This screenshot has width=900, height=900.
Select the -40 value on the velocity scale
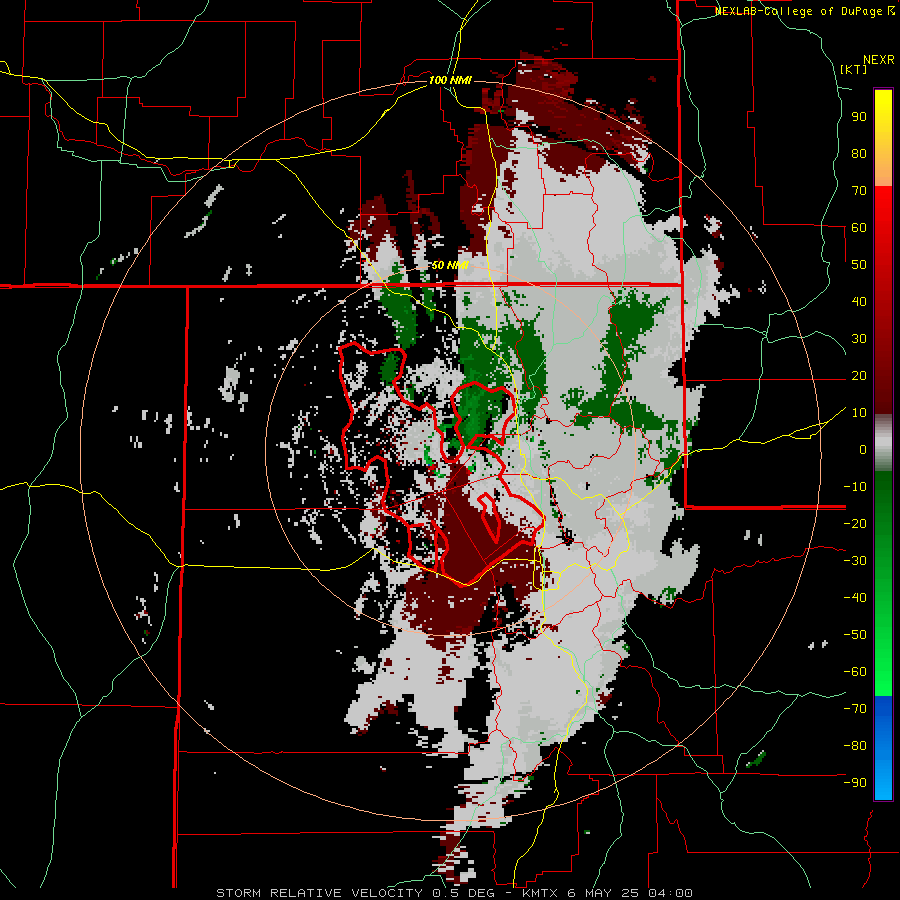pyautogui.click(x=855, y=598)
